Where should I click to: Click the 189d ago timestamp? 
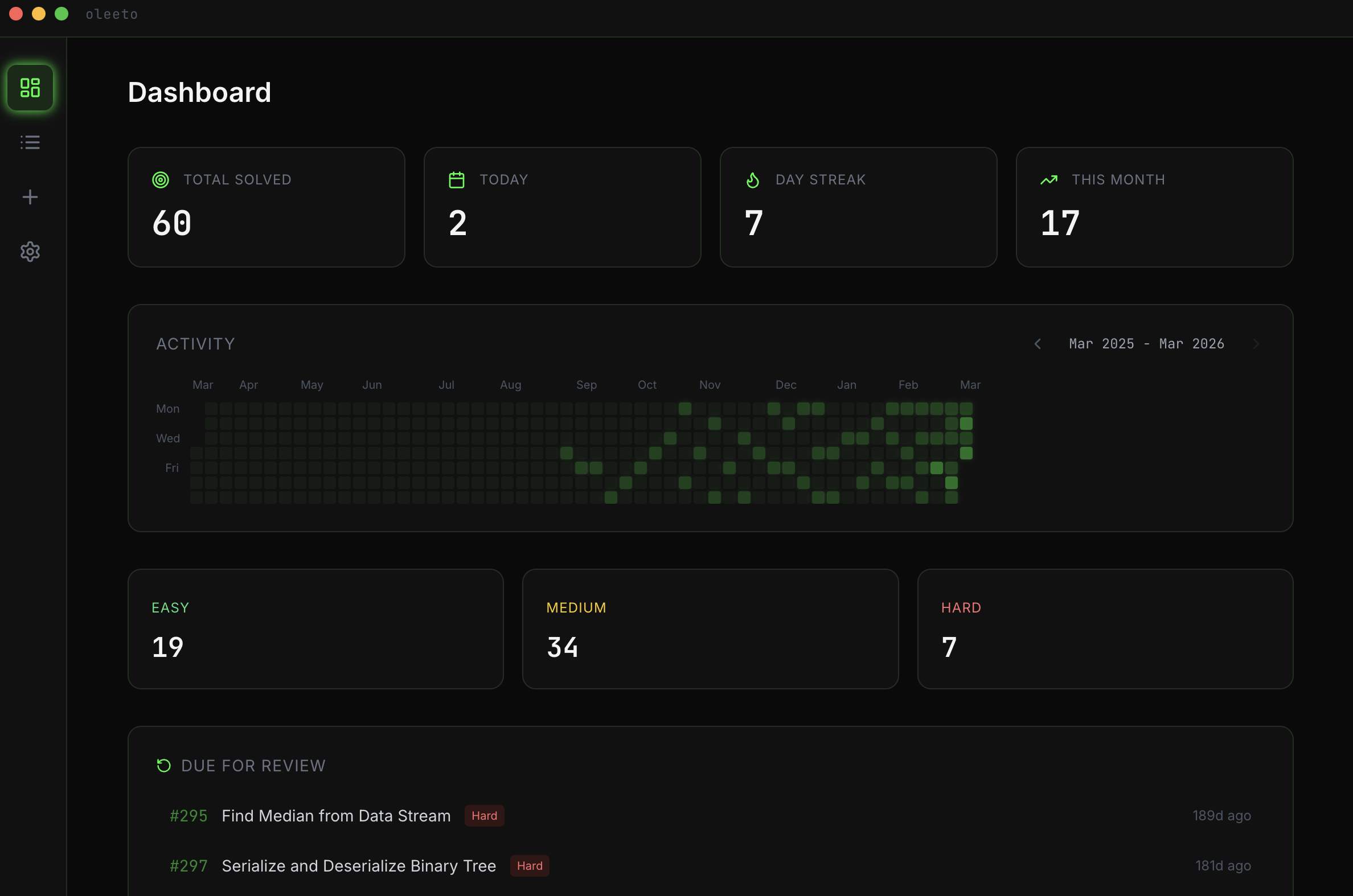click(1221, 815)
